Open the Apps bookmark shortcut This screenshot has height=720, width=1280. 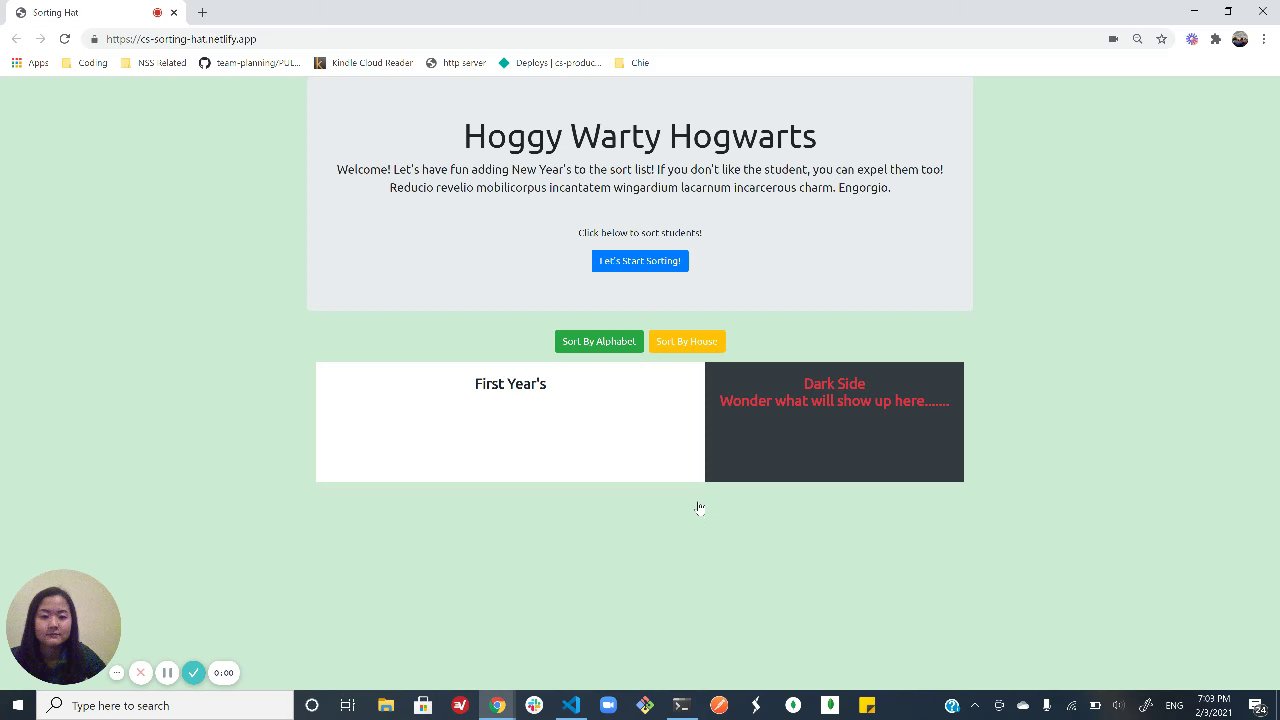click(30, 63)
